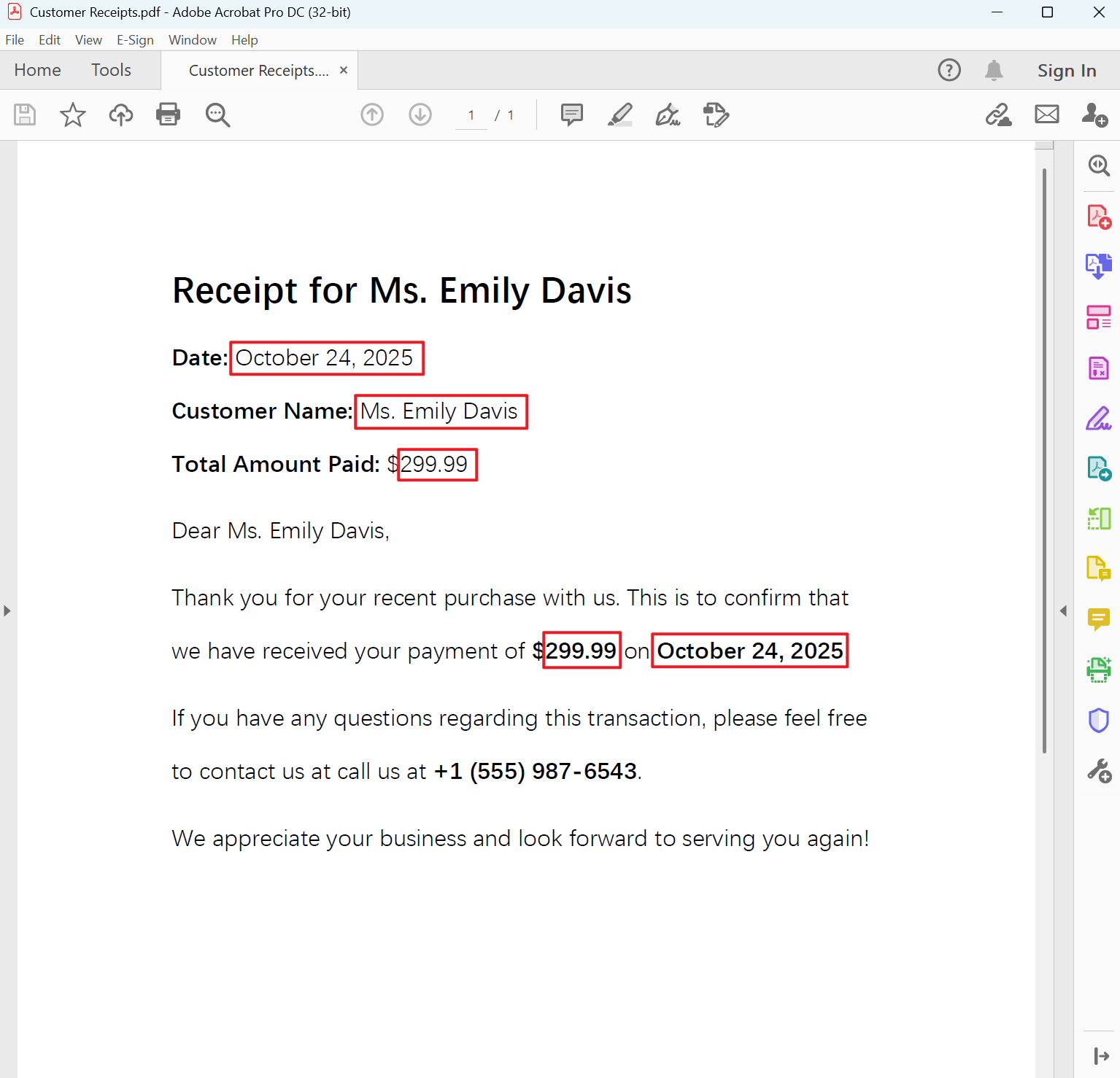Expand the left navigation pane
The height and width of the screenshot is (1078, 1120).
7,610
